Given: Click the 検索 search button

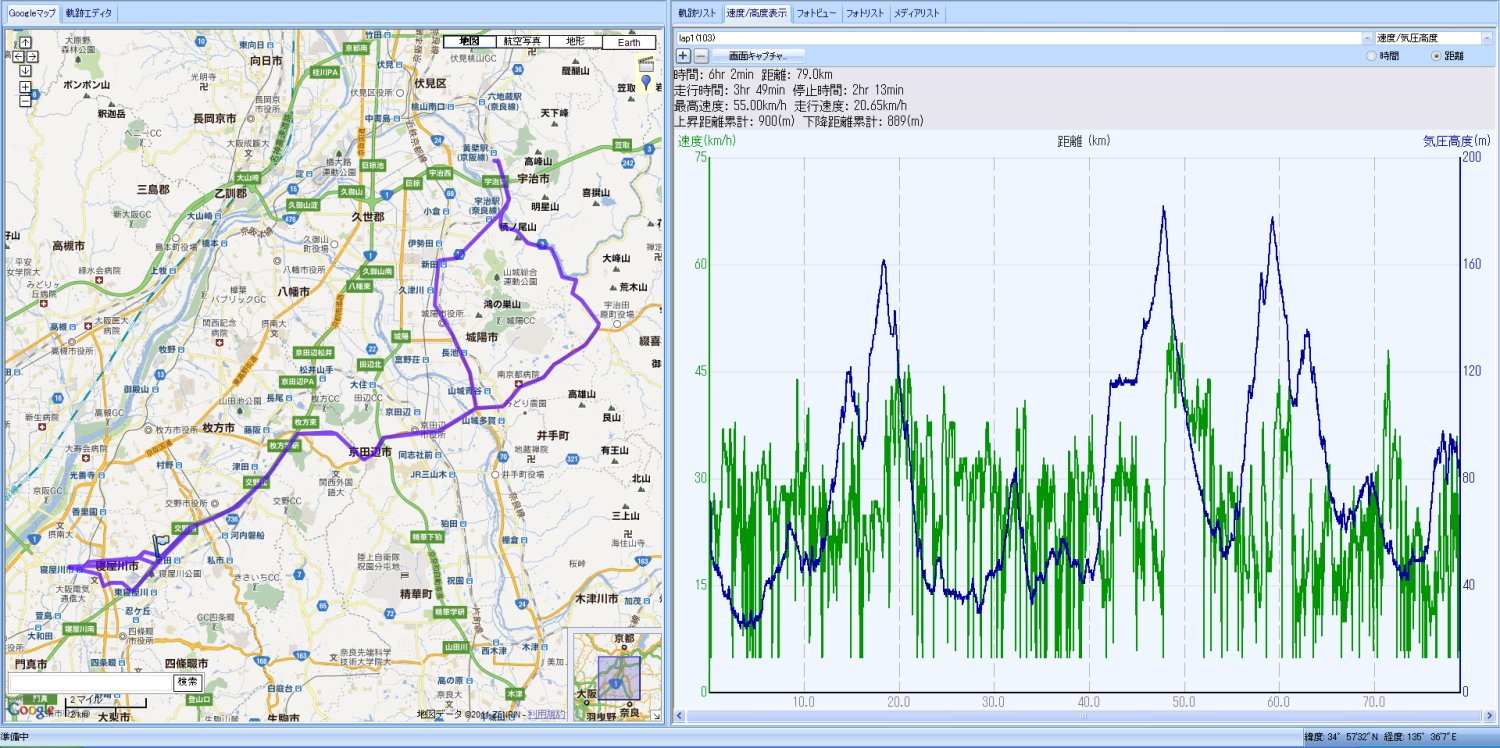Looking at the screenshot, I should click(x=188, y=682).
